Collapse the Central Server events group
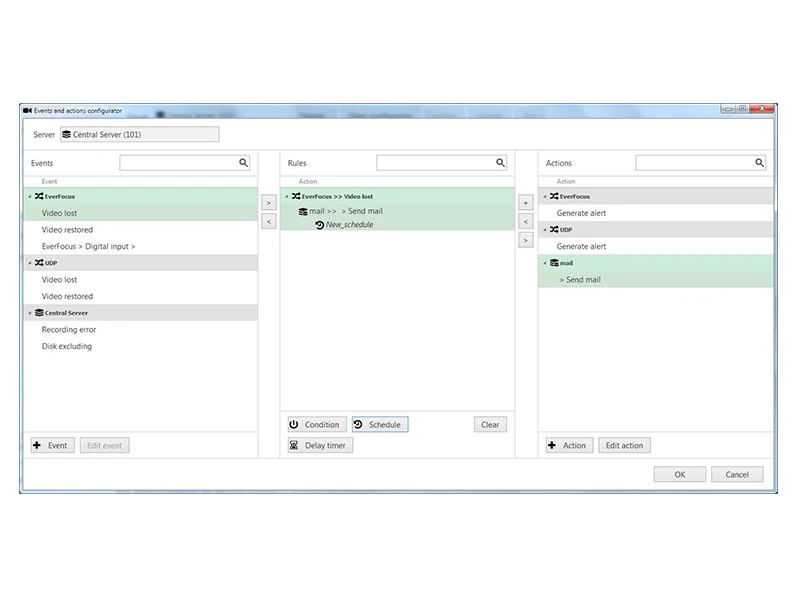This screenshot has height=600, width=800. point(30,313)
